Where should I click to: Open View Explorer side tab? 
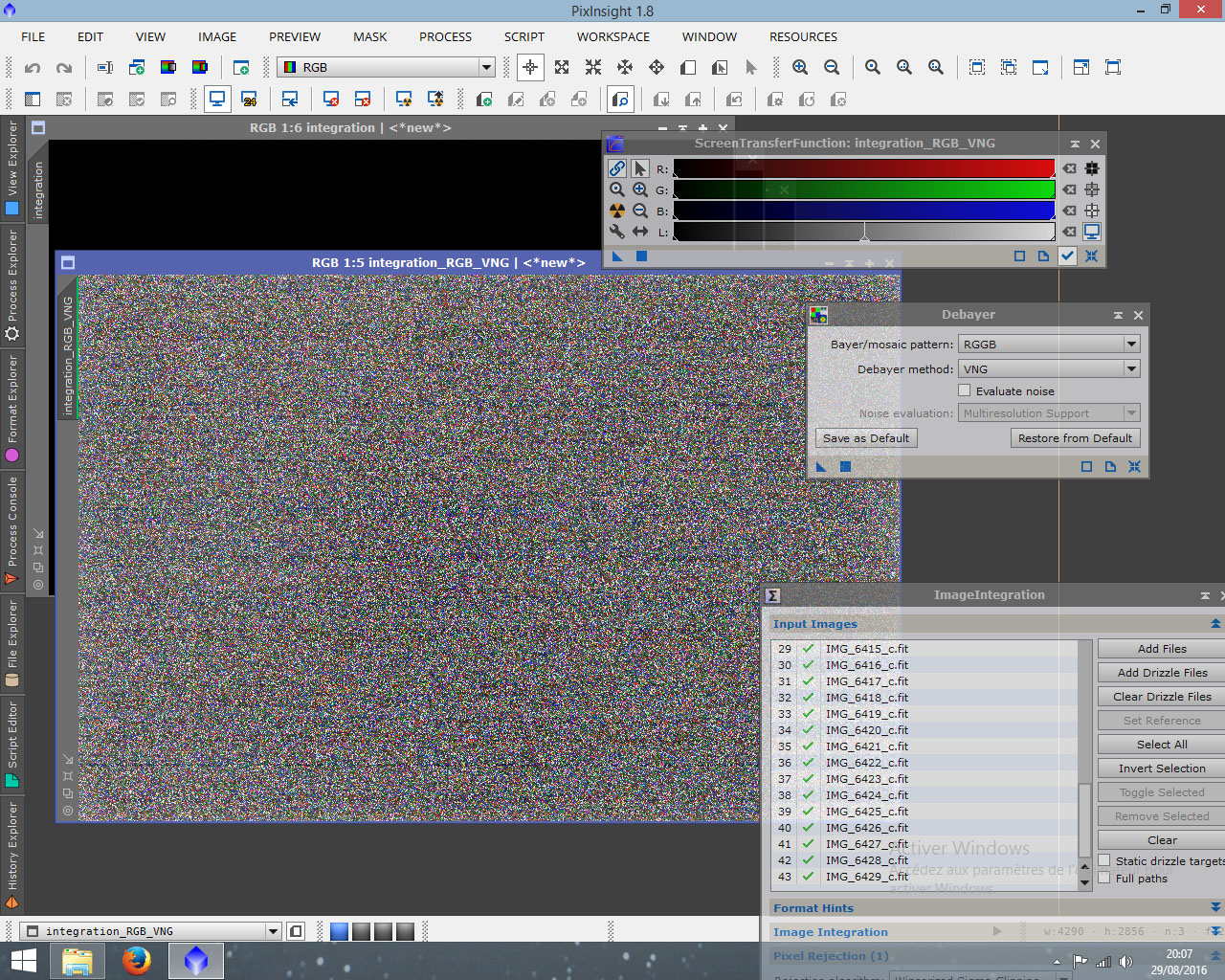[x=11, y=168]
